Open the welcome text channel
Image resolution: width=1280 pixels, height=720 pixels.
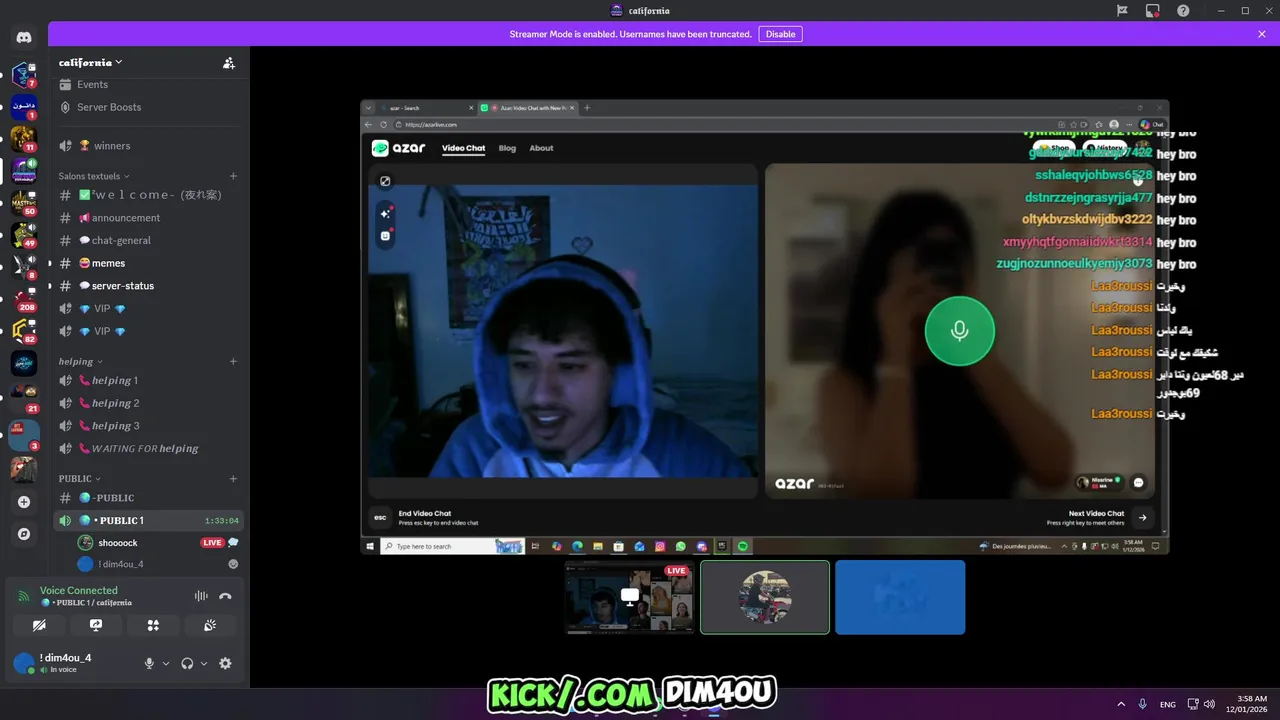pyautogui.click(x=149, y=195)
